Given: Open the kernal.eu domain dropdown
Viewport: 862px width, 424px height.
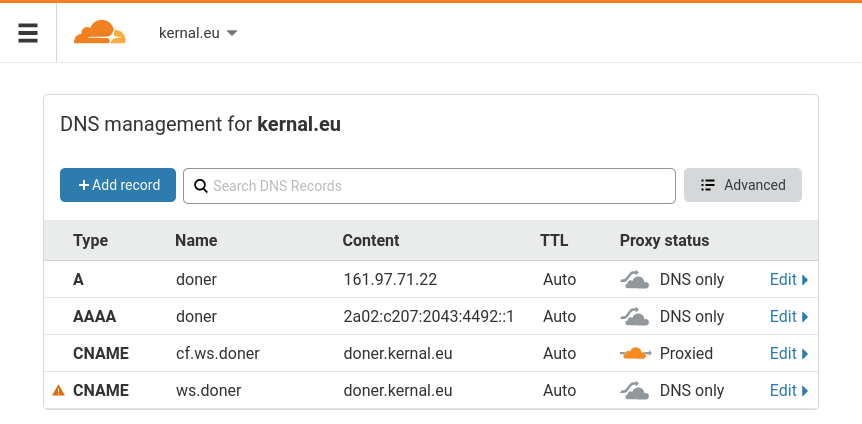Looking at the screenshot, I should pyautogui.click(x=198, y=33).
